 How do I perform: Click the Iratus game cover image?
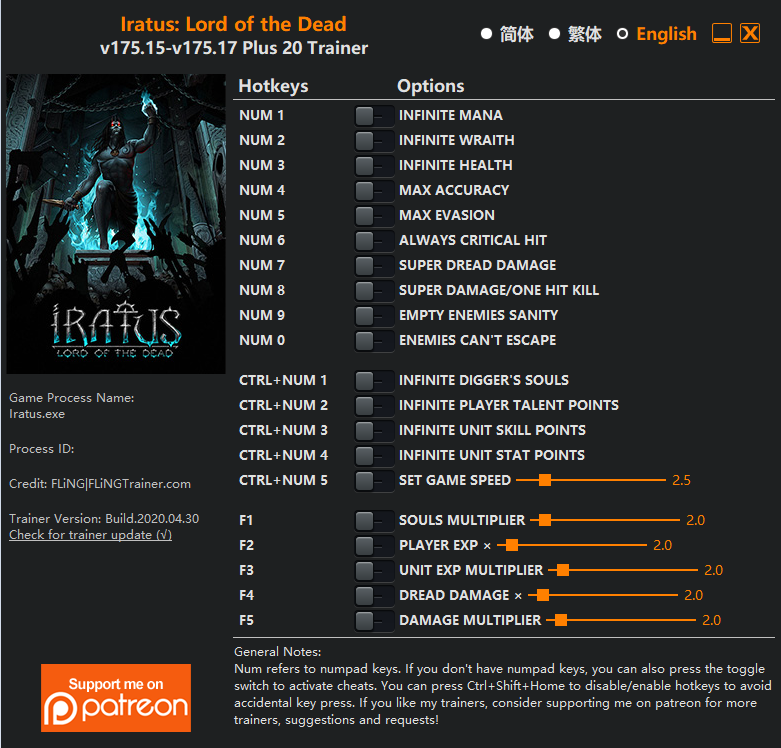(116, 224)
